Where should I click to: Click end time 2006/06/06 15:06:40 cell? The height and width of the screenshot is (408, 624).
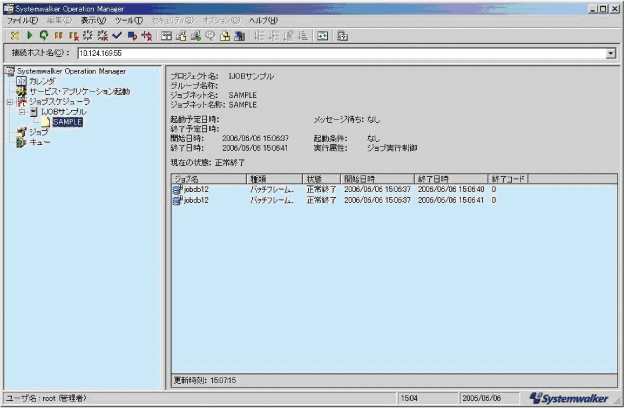pyautogui.click(x=451, y=189)
